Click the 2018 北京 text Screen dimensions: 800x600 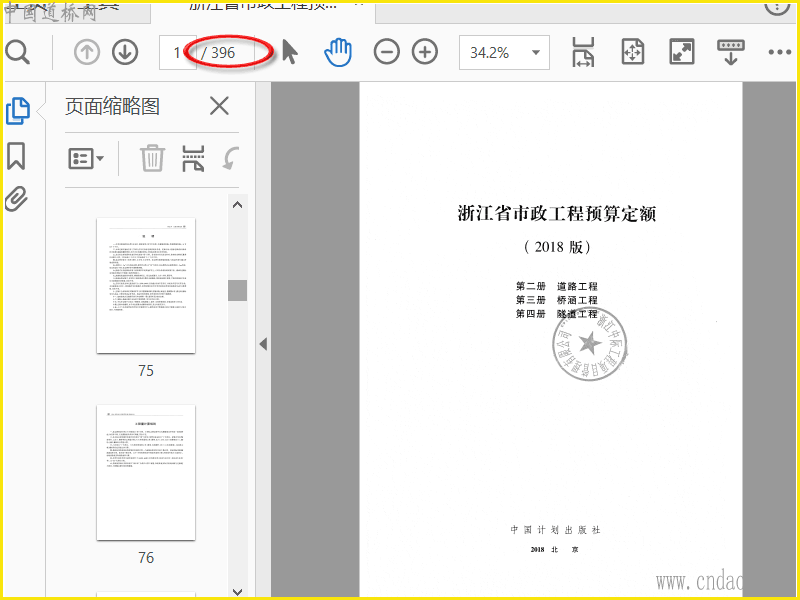point(555,549)
